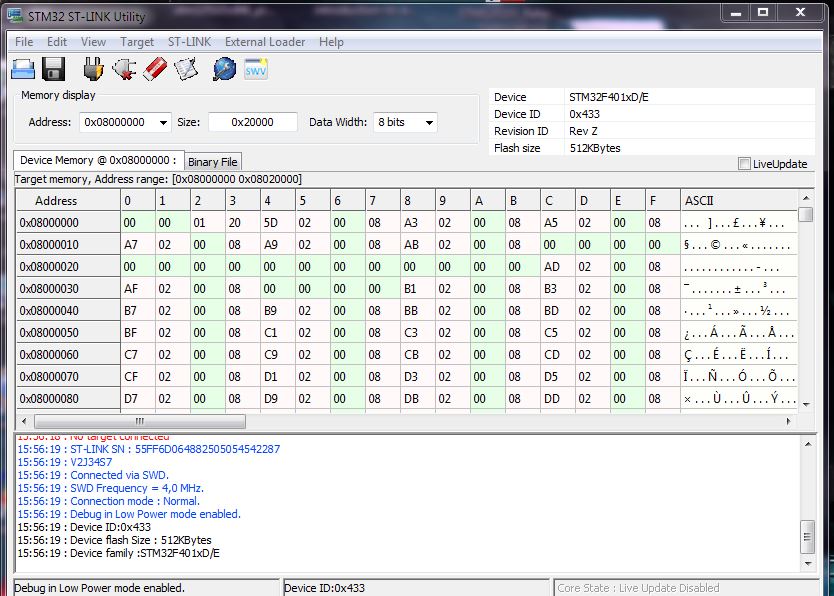
Task: Select address row 0x08000000
Action: coord(69,223)
